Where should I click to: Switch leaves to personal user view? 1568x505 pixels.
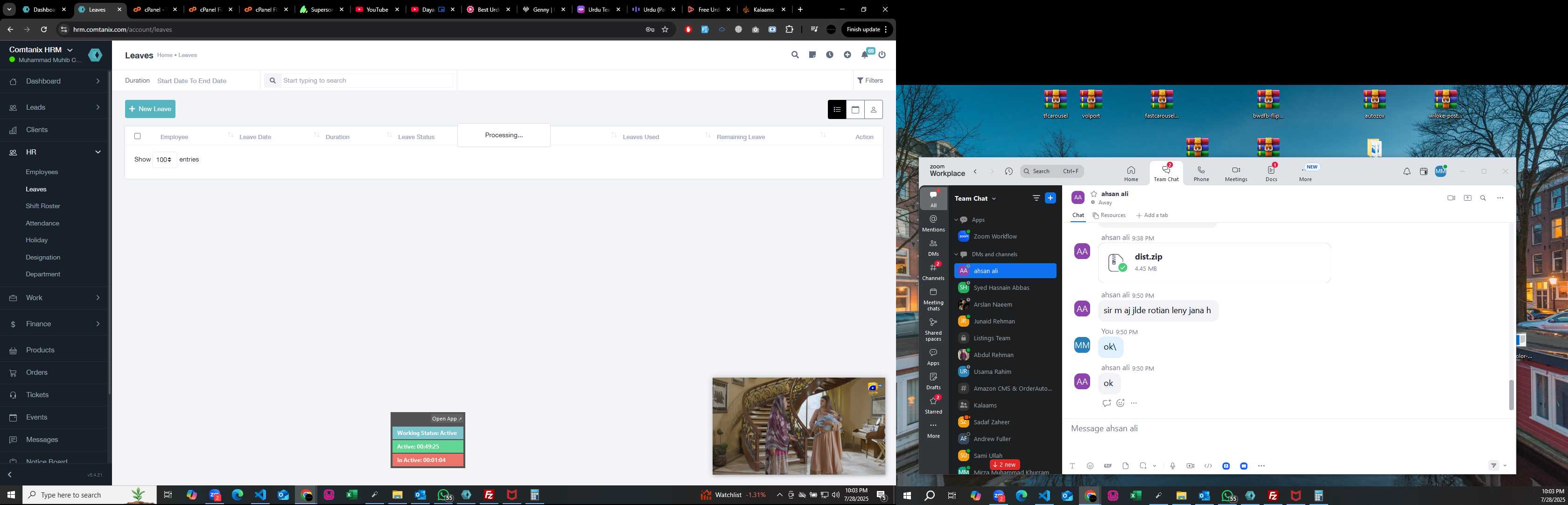(x=874, y=110)
